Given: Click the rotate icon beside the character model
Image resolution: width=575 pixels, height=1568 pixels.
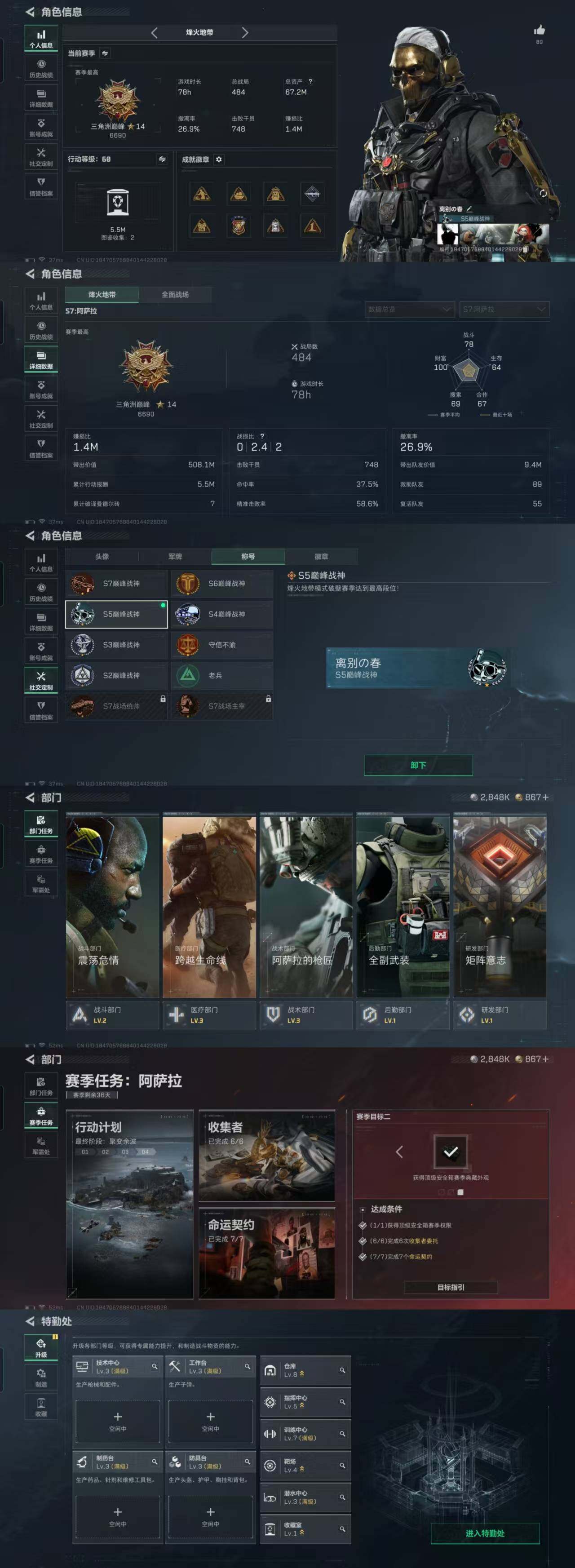Looking at the screenshot, I should 543,193.
